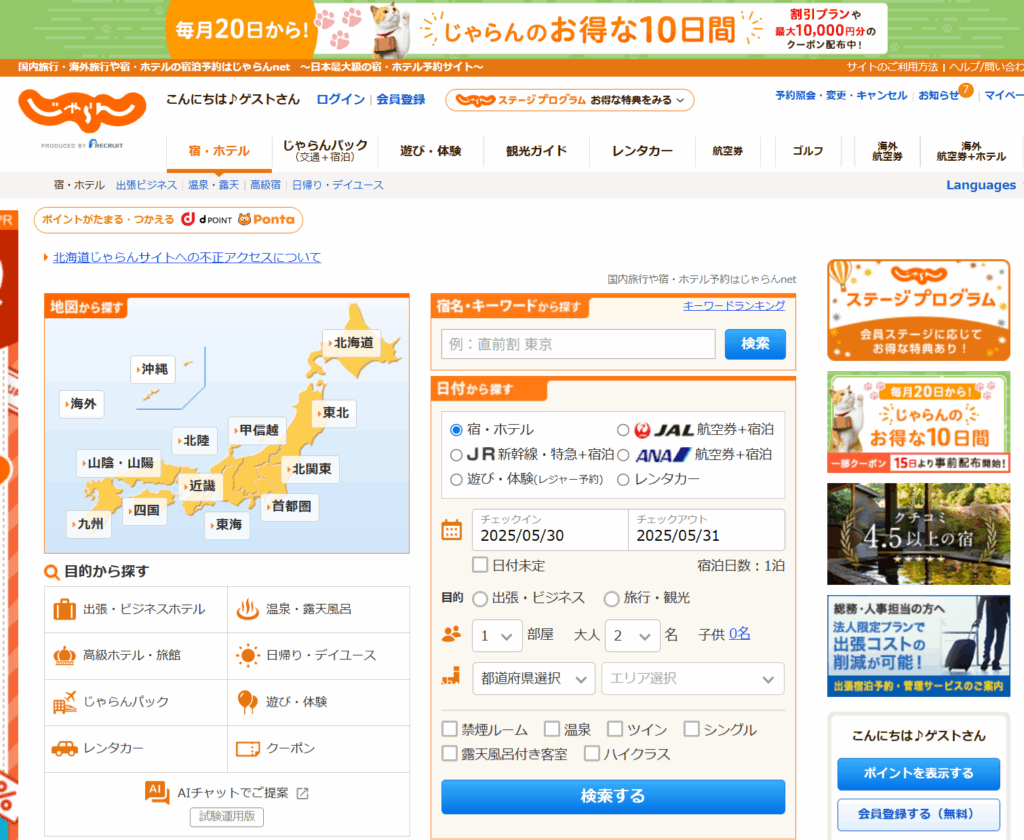Open the 遊び・体験 tab
The width and height of the screenshot is (1024, 840).
pos(430,151)
